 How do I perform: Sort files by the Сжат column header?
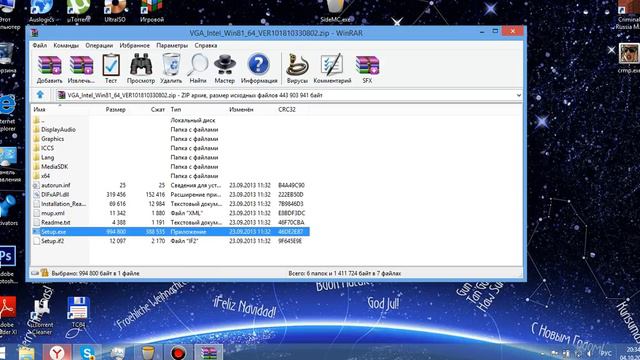[158, 109]
